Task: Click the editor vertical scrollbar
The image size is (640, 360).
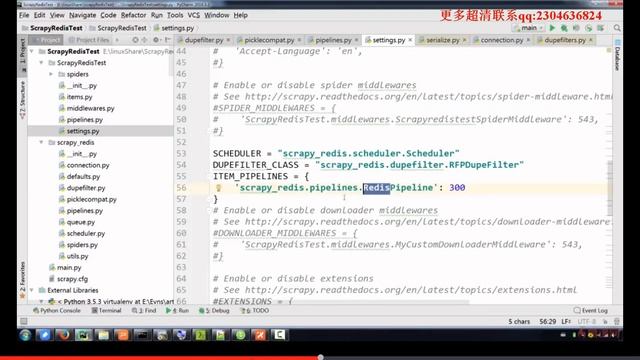Action: [610, 188]
